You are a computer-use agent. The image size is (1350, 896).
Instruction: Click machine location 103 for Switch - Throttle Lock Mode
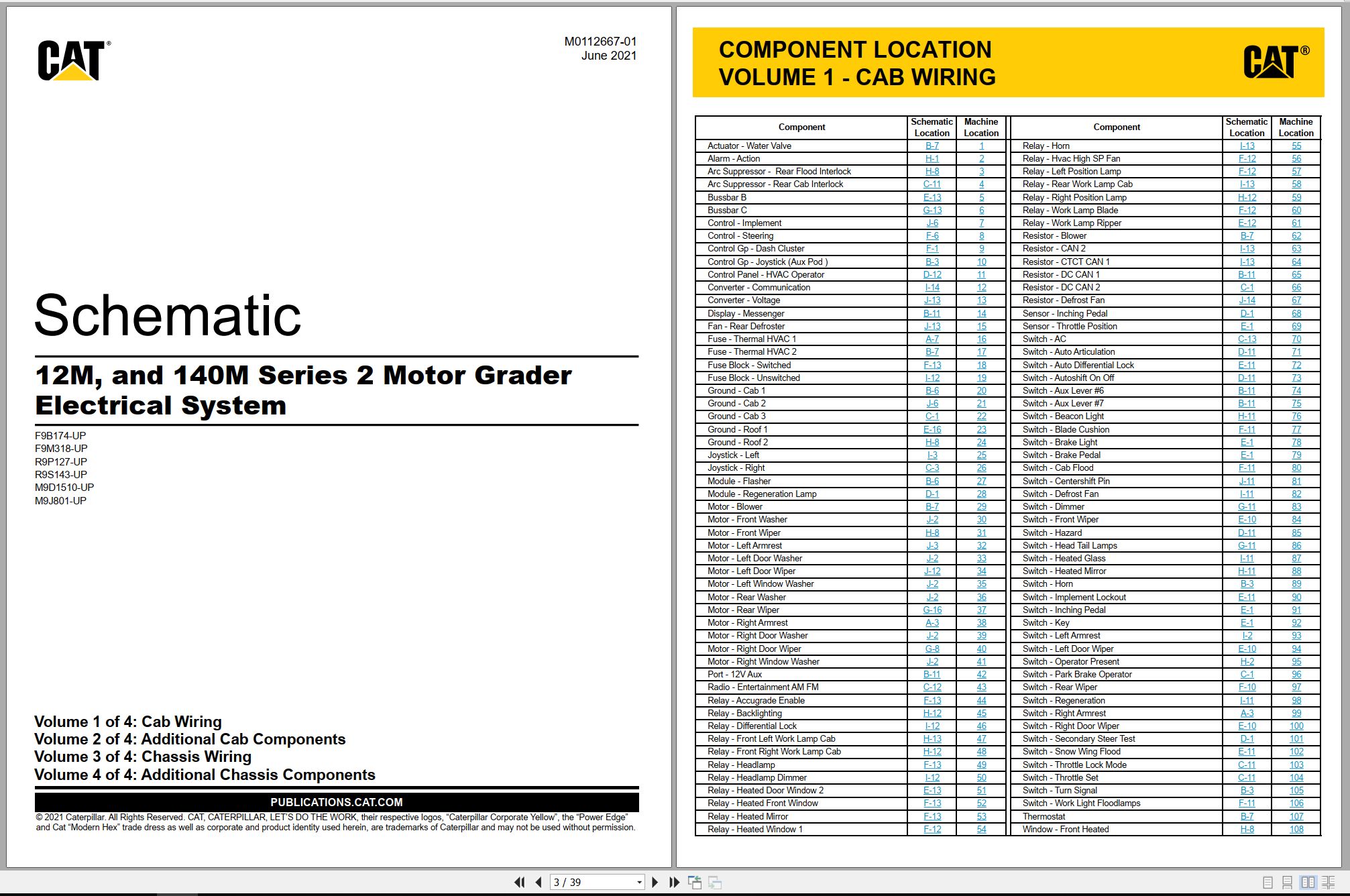(x=1296, y=765)
